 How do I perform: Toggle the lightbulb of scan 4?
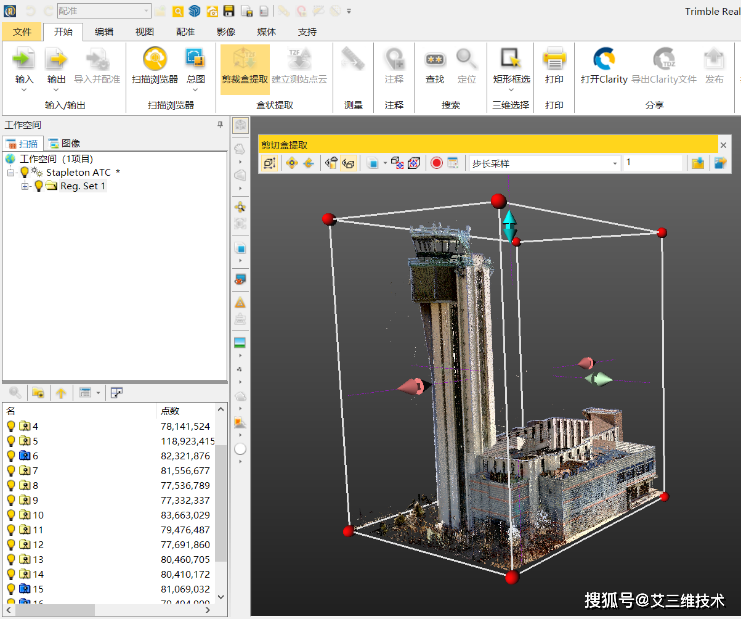pos(11,426)
